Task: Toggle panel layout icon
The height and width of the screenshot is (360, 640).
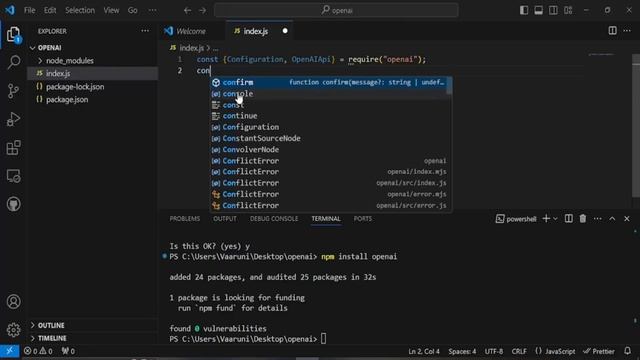Action: tap(538, 10)
